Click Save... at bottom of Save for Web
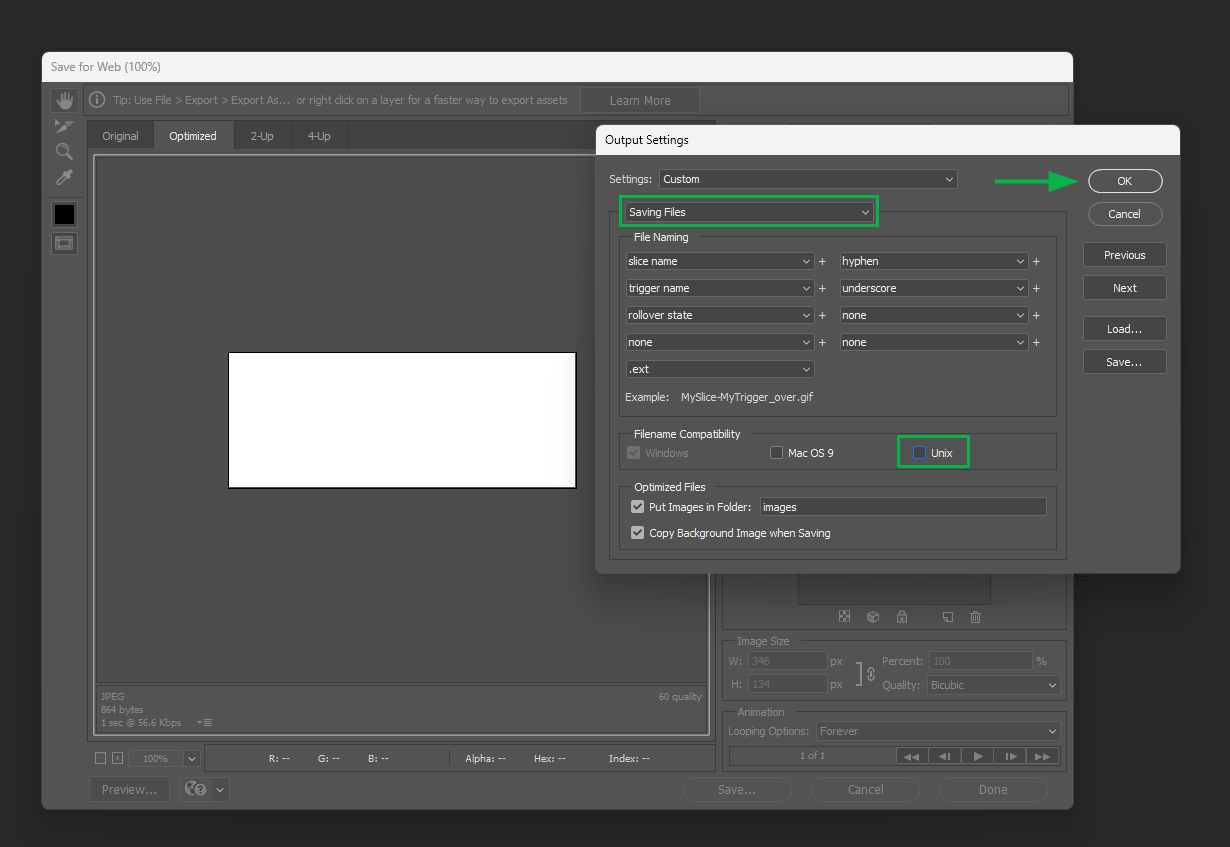This screenshot has height=847, width=1230. (737, 789)
